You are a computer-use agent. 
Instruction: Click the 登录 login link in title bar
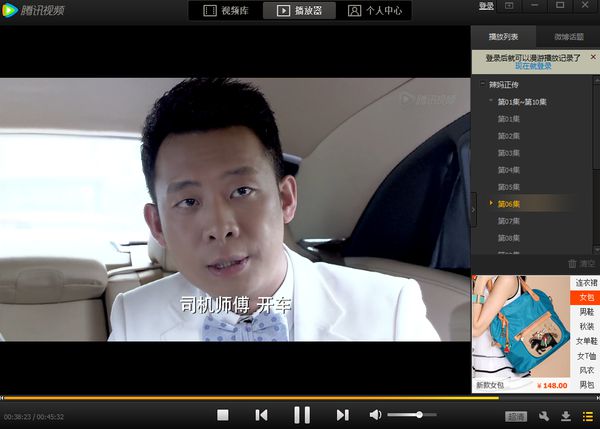[x=486, y=6]
